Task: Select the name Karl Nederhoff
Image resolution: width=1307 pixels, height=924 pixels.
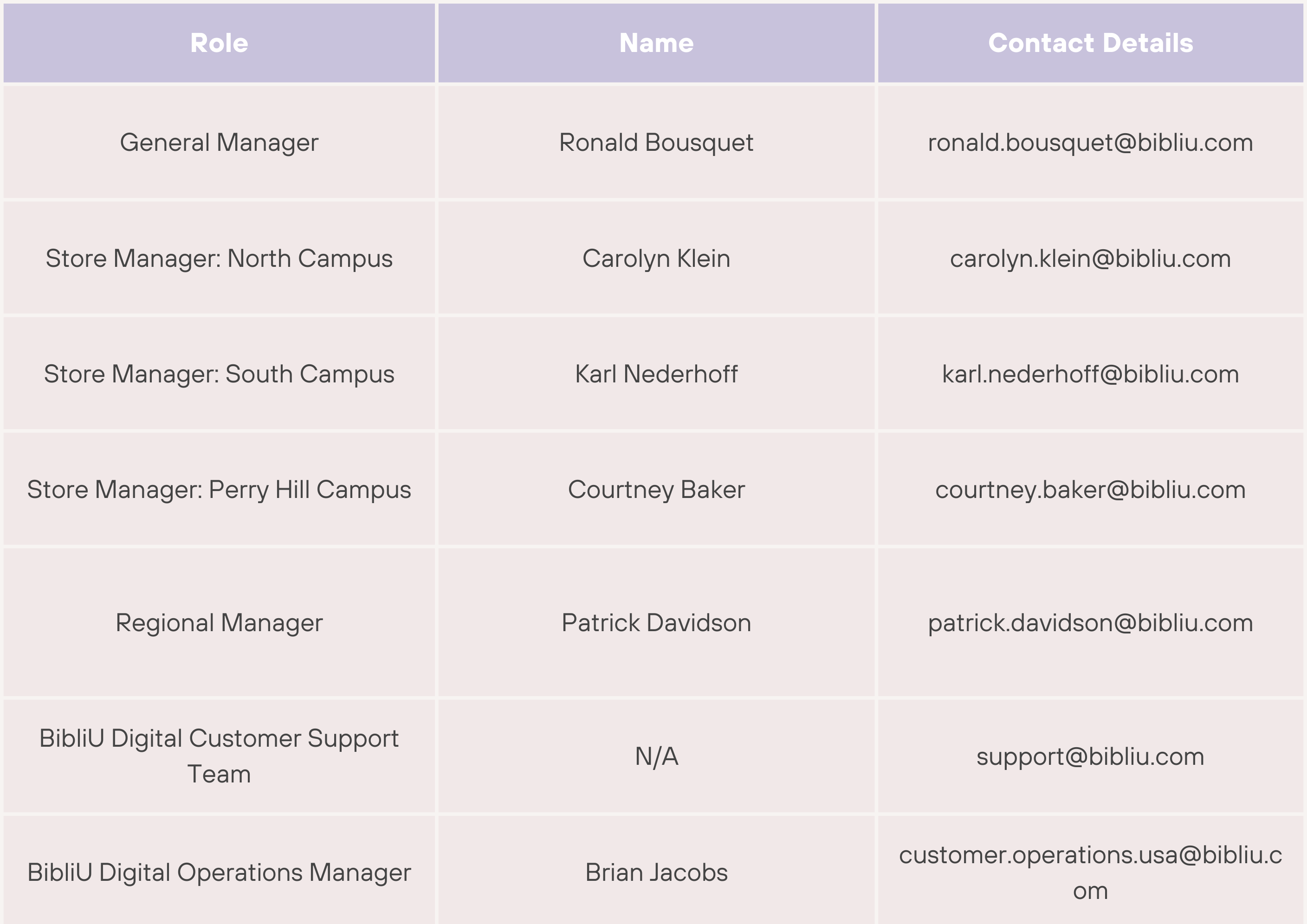Action: [x=656, y=374]
